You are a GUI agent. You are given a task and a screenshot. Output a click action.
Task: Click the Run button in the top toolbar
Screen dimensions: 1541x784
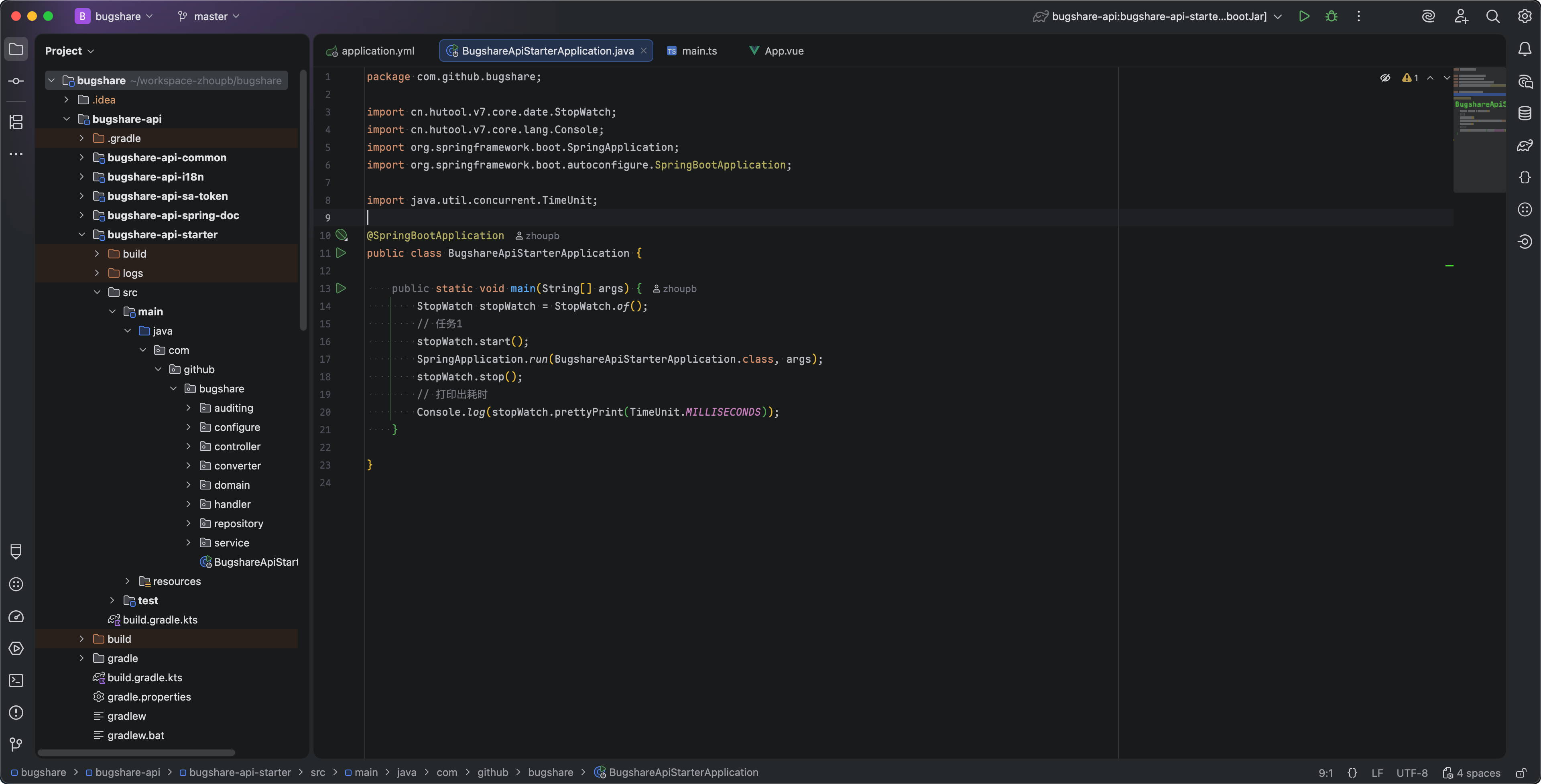click(1304, 16)
